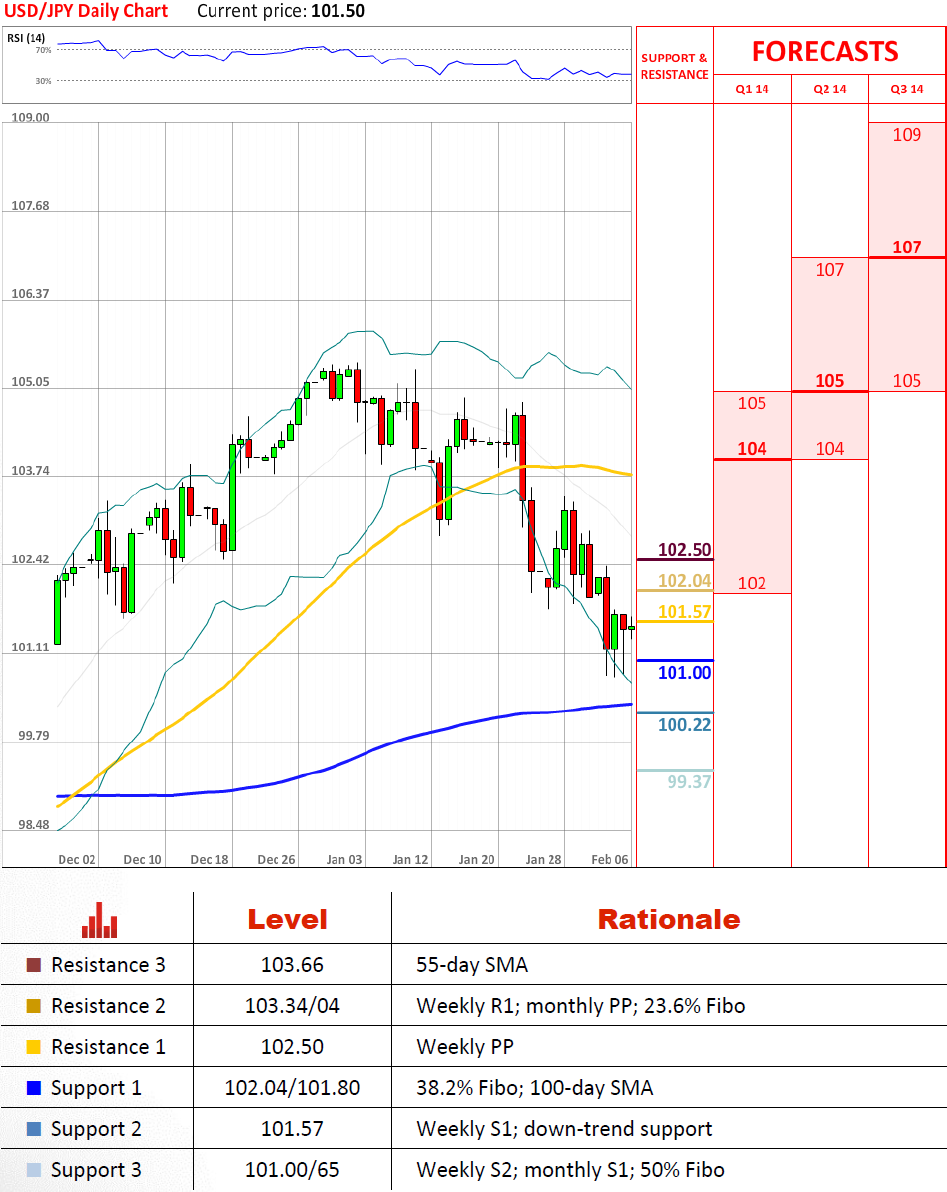Click the RSI 70% threshold label

pos(43,50)
